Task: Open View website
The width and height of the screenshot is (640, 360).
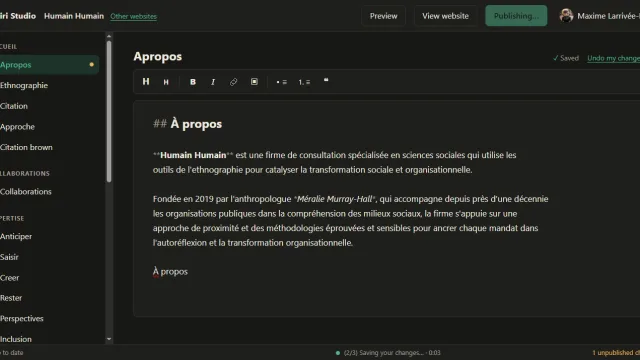Action: point(445,16)
